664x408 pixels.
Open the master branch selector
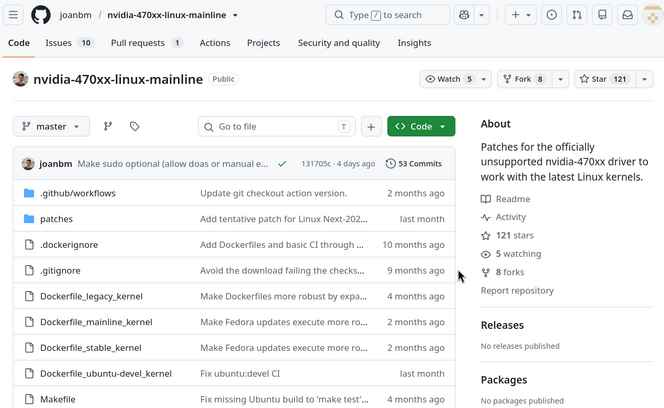[51, 126]
